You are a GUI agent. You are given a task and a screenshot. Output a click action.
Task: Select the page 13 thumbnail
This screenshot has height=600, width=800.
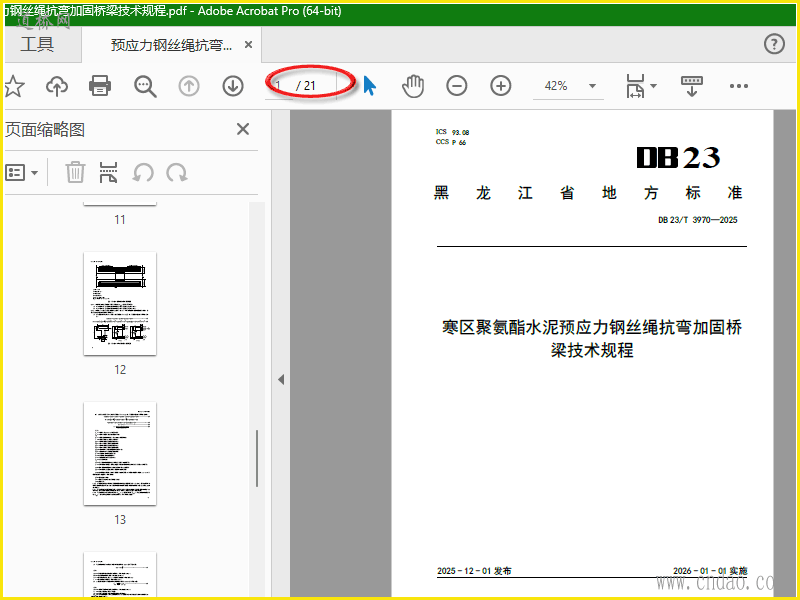pos(120,454)
